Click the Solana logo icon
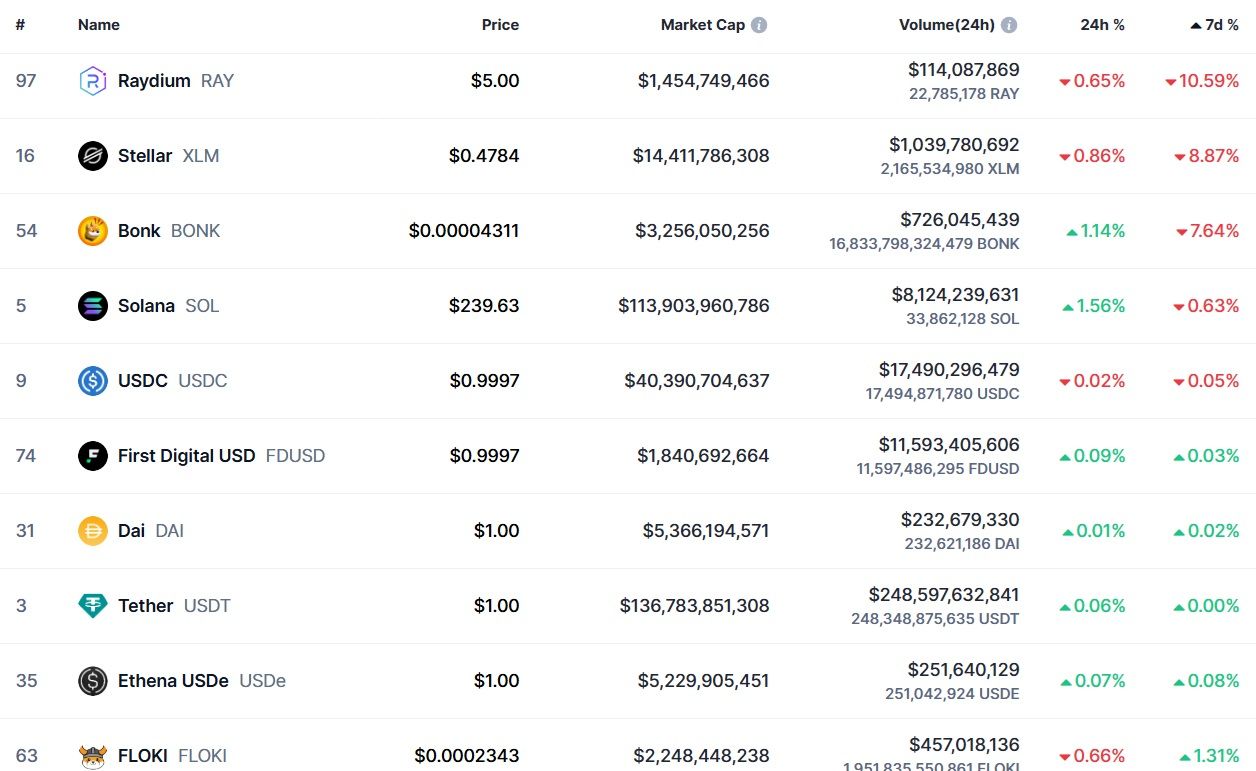The height and width of the screenshot is (771, 1256). (x=93, y=306)
